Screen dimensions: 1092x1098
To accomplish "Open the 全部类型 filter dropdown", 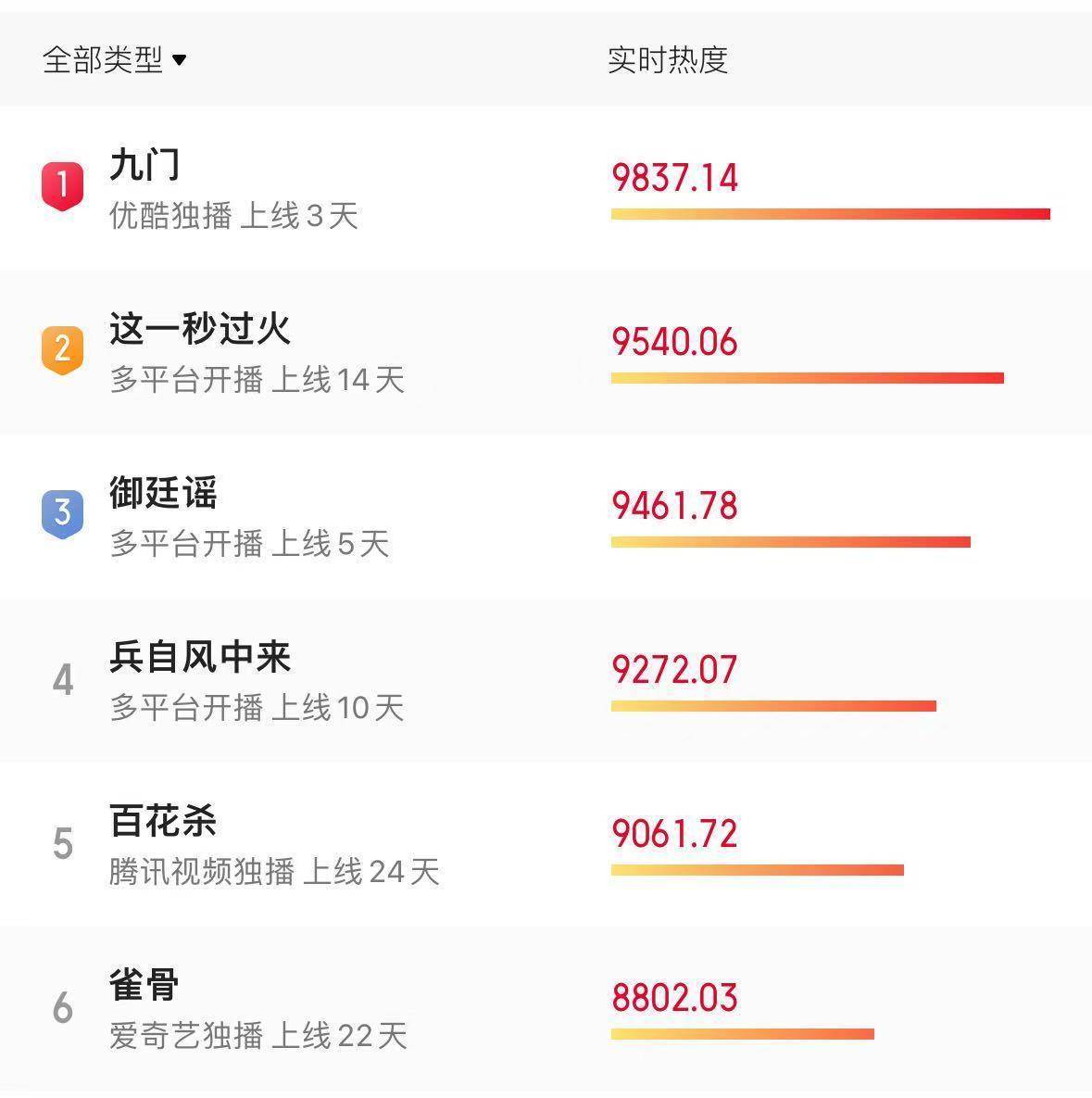I will [114, 59].
